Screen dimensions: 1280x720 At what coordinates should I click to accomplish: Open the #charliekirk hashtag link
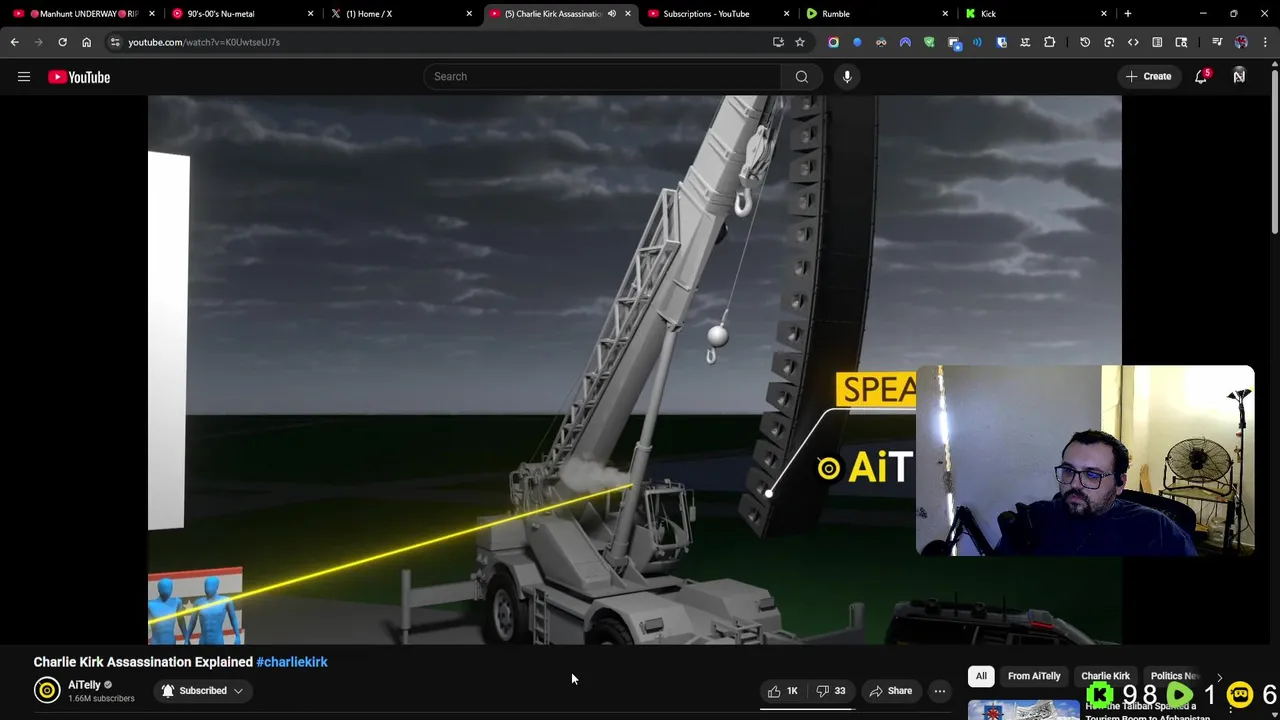point(292,662)
